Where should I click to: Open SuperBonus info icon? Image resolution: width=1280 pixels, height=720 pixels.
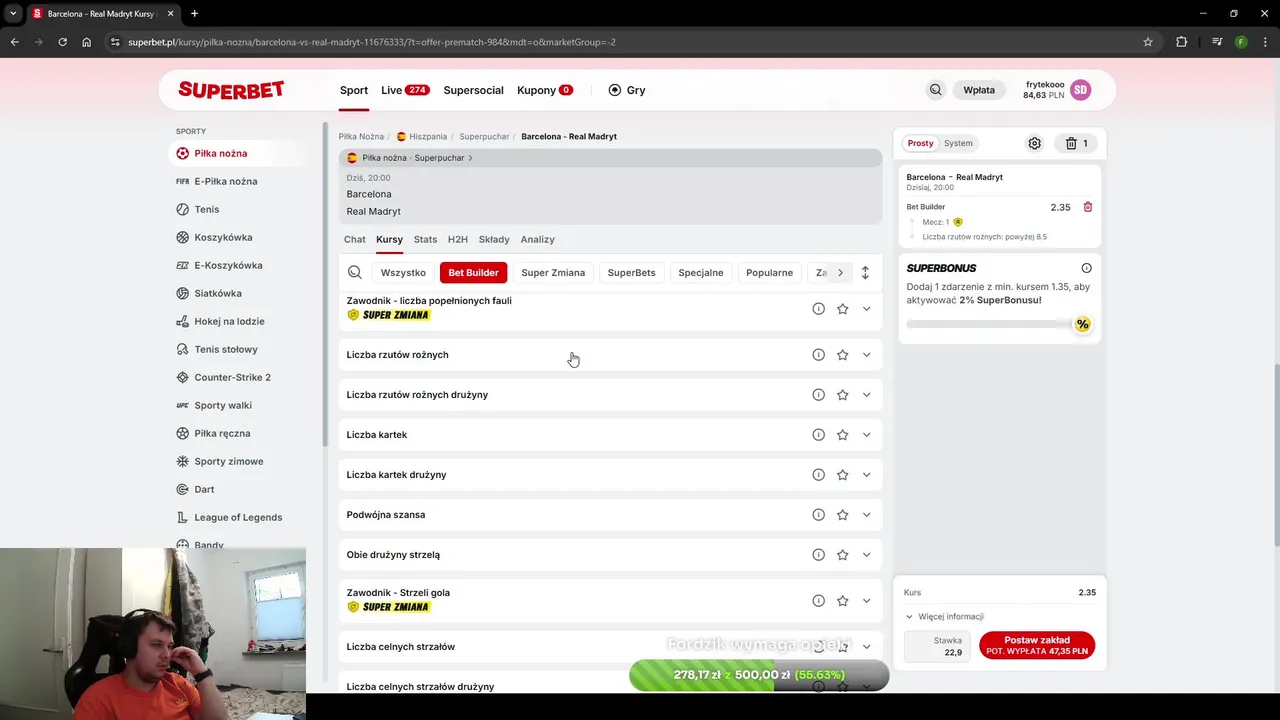click(1086, 268)
